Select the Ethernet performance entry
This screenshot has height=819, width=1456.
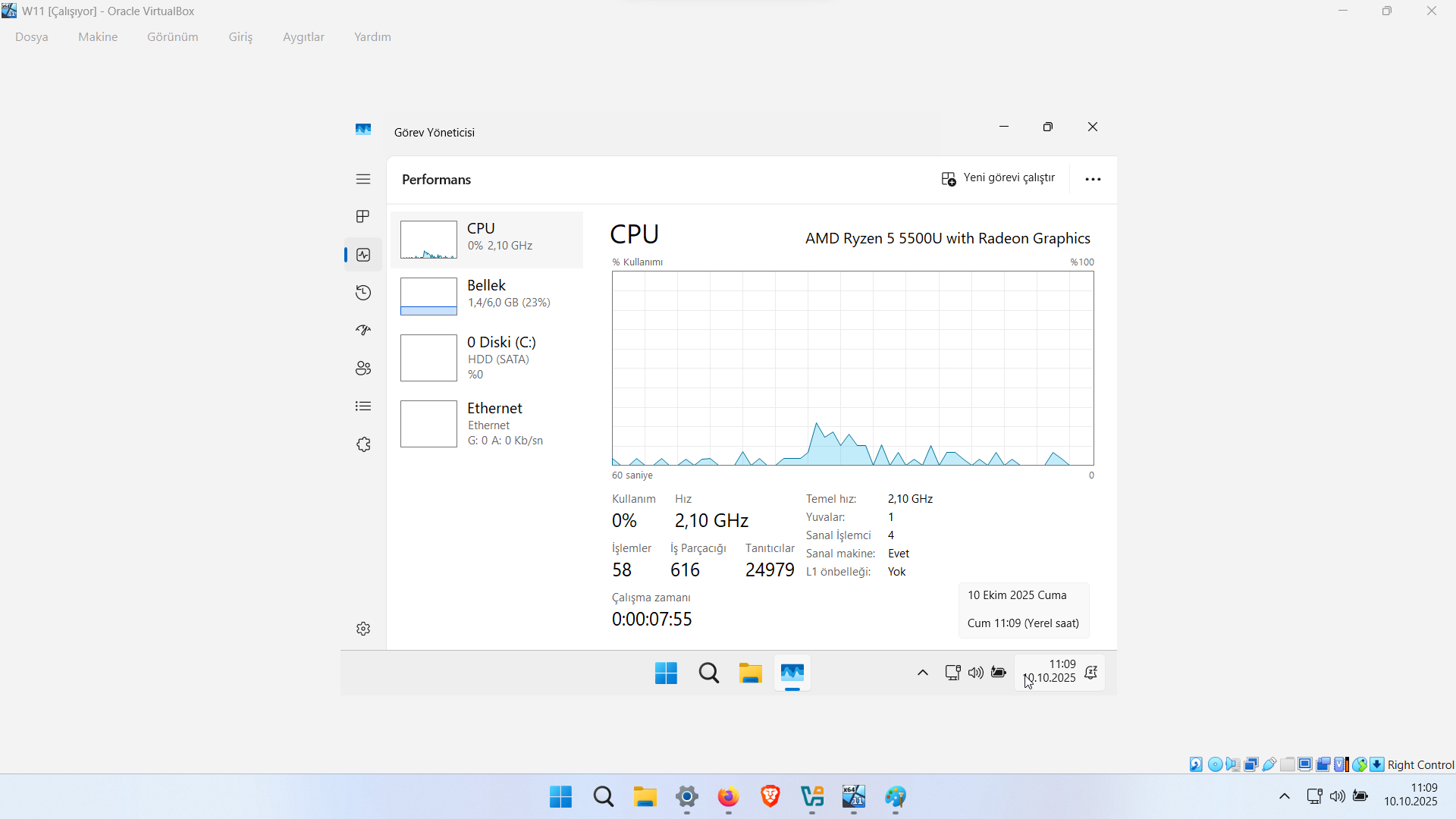(x=487, y=424)
